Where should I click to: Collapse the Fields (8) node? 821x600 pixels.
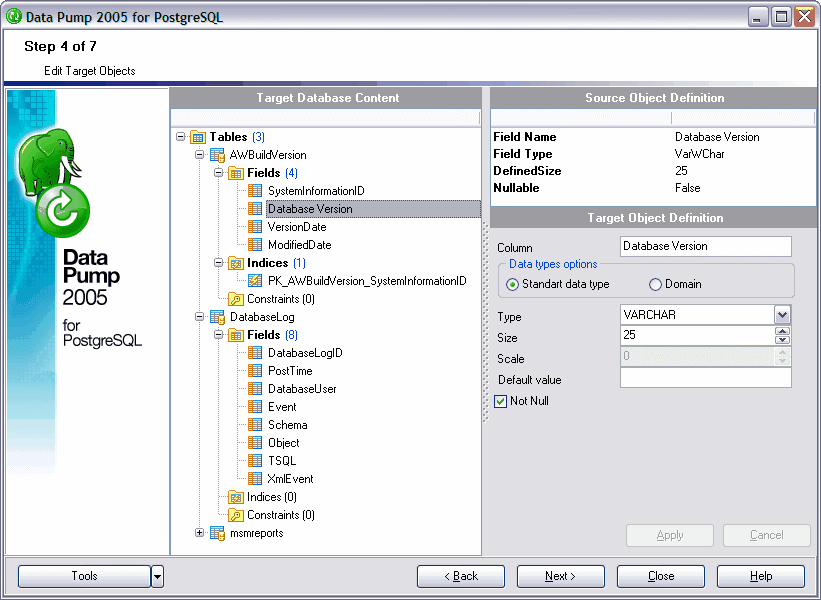[x=218, y=335]
